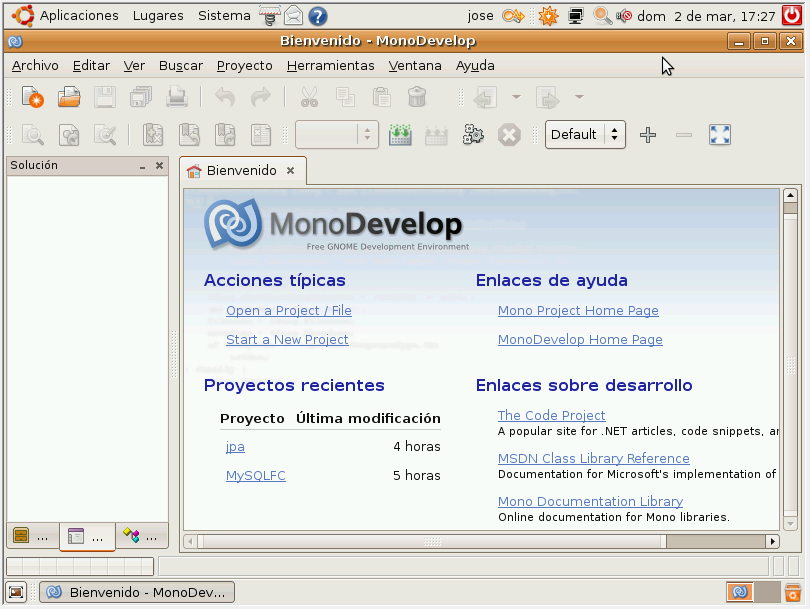Create a new file with the toolbar icon
This screenshot has height=609, width=810.
coord(33,97)
